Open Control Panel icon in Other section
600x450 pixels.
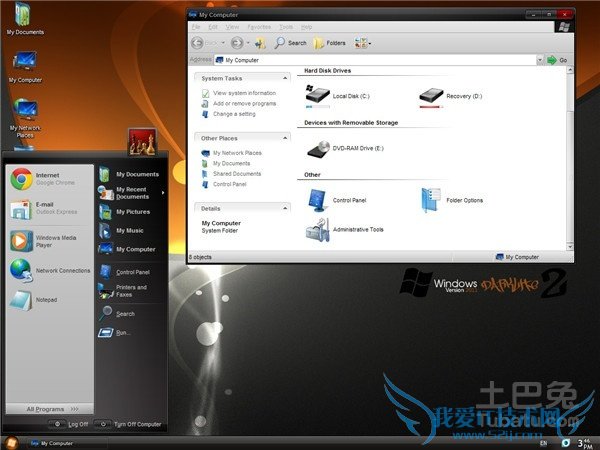(x=318, y=201)
